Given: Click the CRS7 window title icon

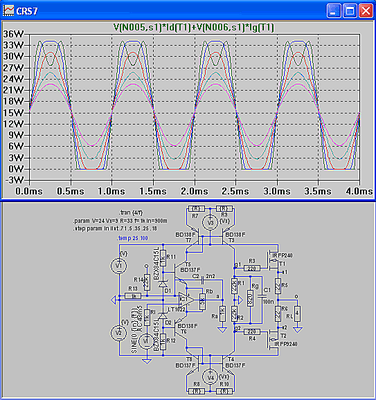Looking at the screenshot, I should pyautogui.click(x=8, y=11).
